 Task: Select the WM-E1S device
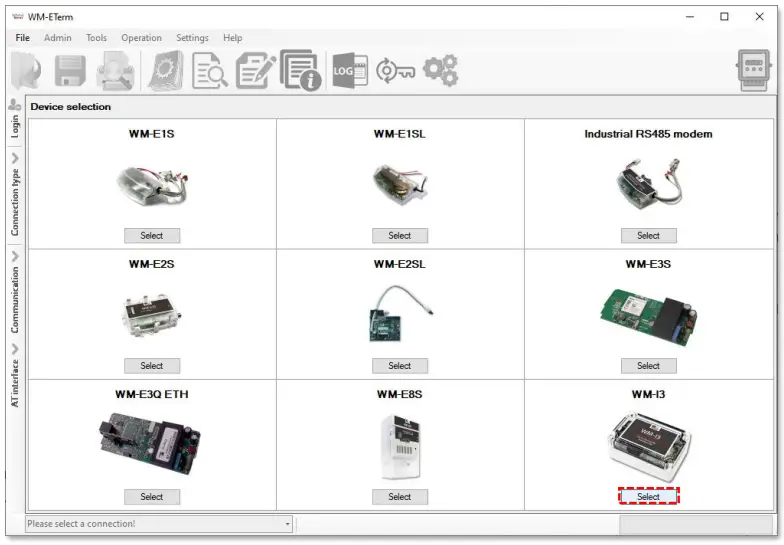click(152, 236)
